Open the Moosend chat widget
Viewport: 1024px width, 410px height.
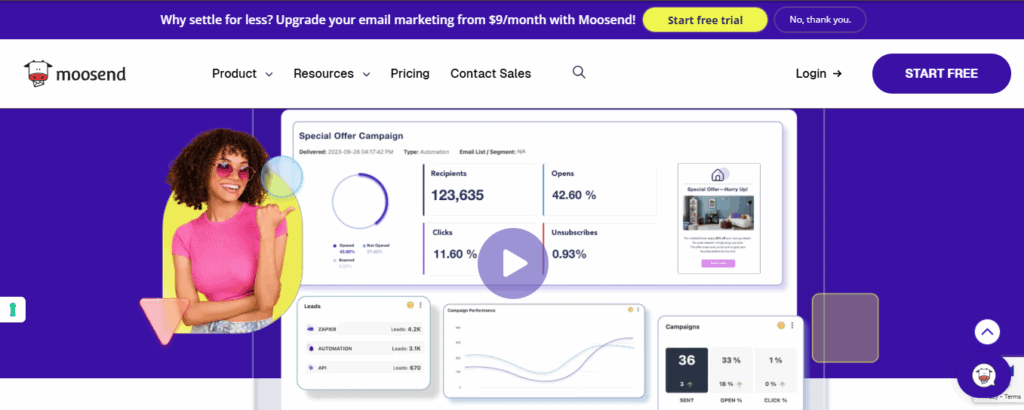coord(983,375)
